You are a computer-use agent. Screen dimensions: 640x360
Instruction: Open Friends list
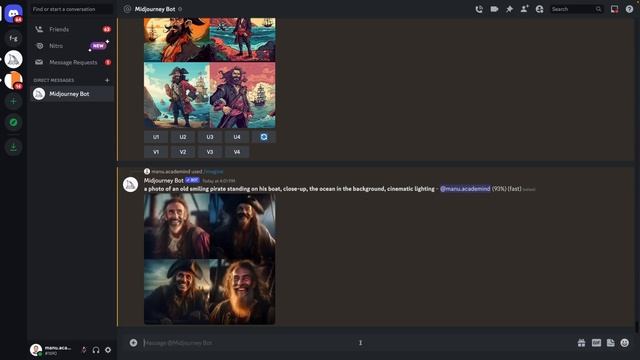click(72, 29)
